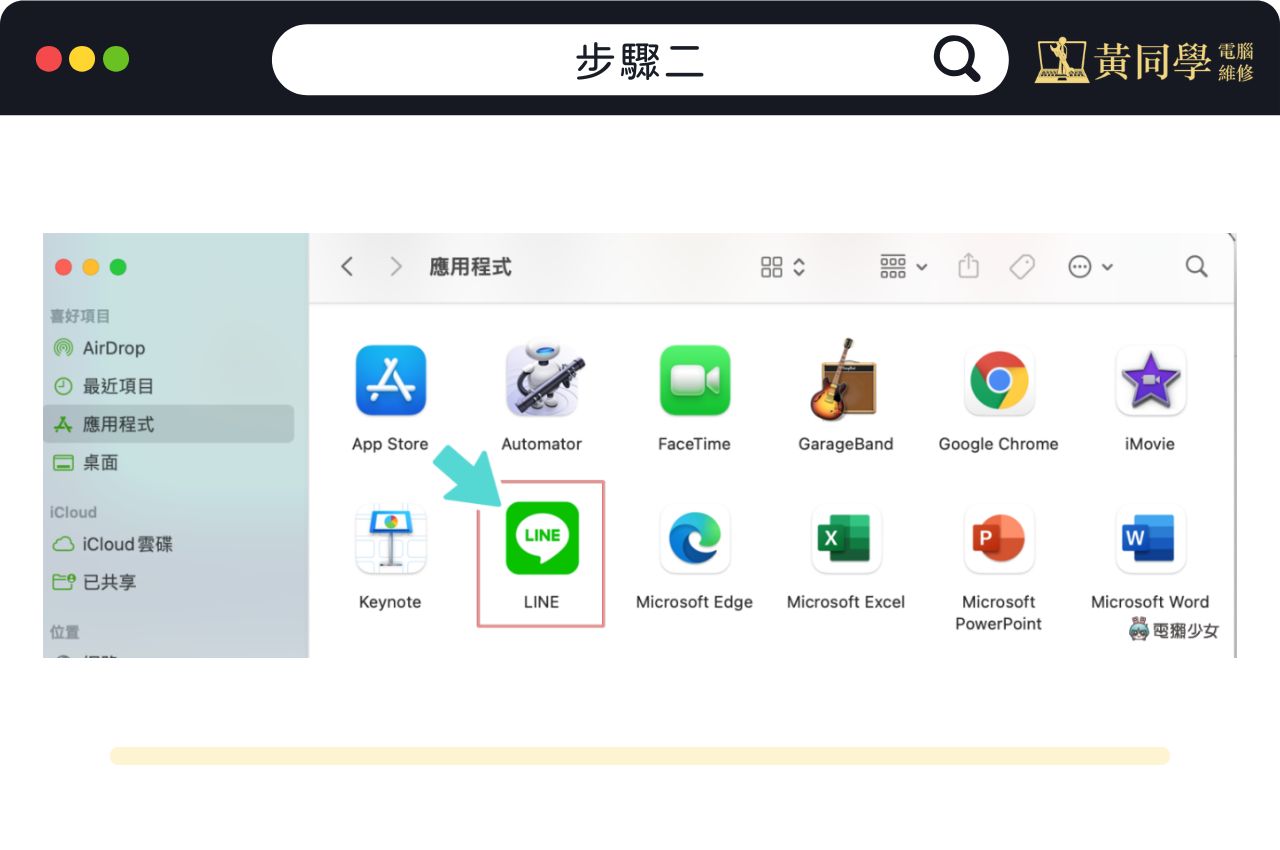Select the Microsoft Word app icon
The width and height of the screenshot is (1280, 850).
point(1150,539)
